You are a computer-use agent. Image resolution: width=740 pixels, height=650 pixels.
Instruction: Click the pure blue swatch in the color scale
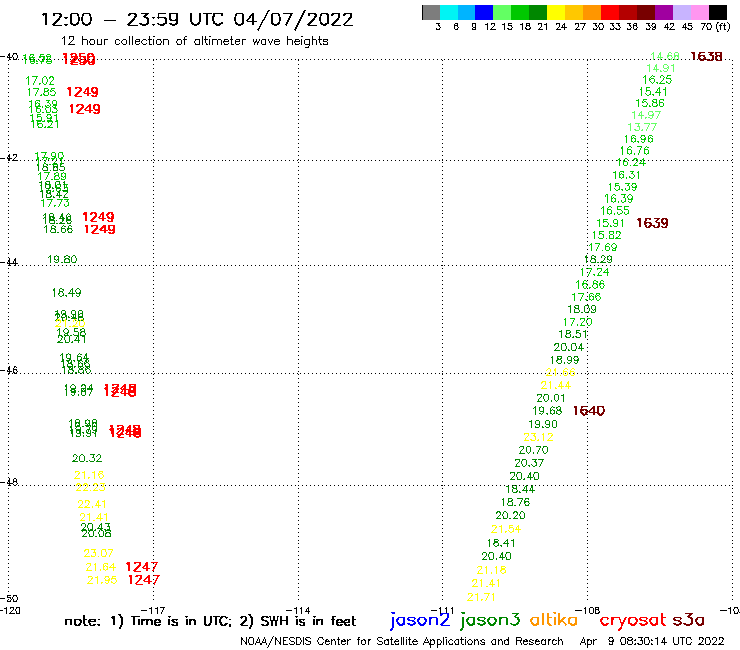click(x=484, y=12)
